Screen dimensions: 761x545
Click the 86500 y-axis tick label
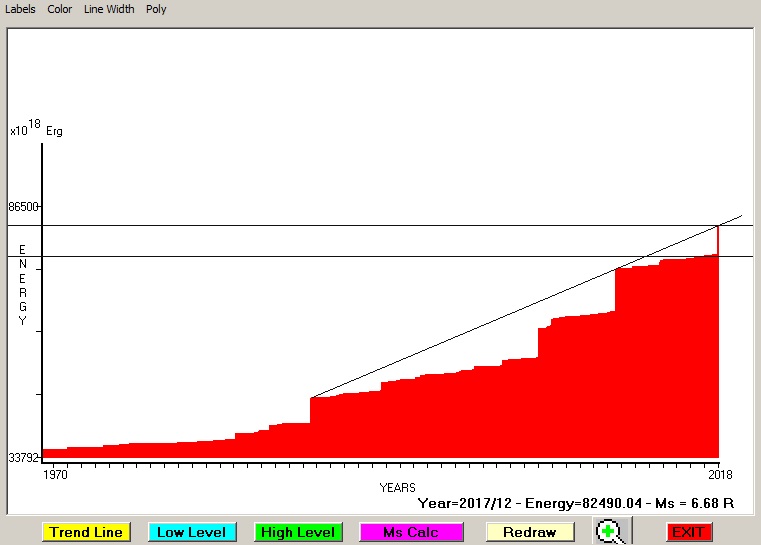point(23,207)
